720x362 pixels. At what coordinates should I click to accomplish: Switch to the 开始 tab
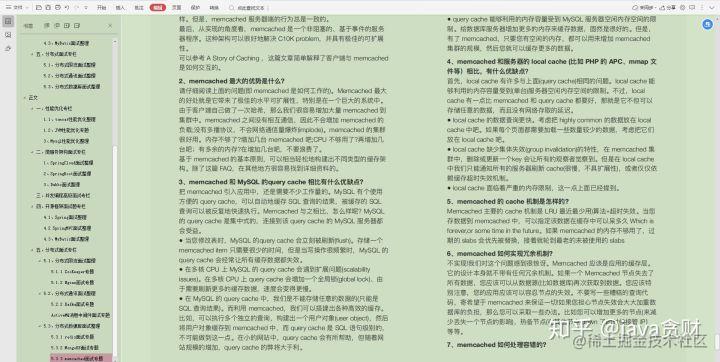(x=101, y=8)
